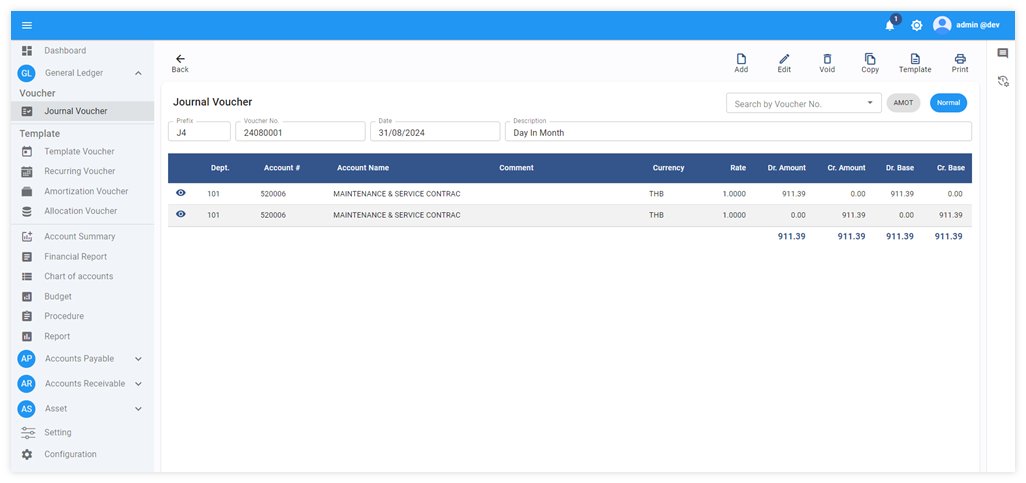Image resolution: width=1026 pixels, height=483 pixels.
Task: Click the hamburger menu icon
Action: pyautogui.click(x=27, y=25)
